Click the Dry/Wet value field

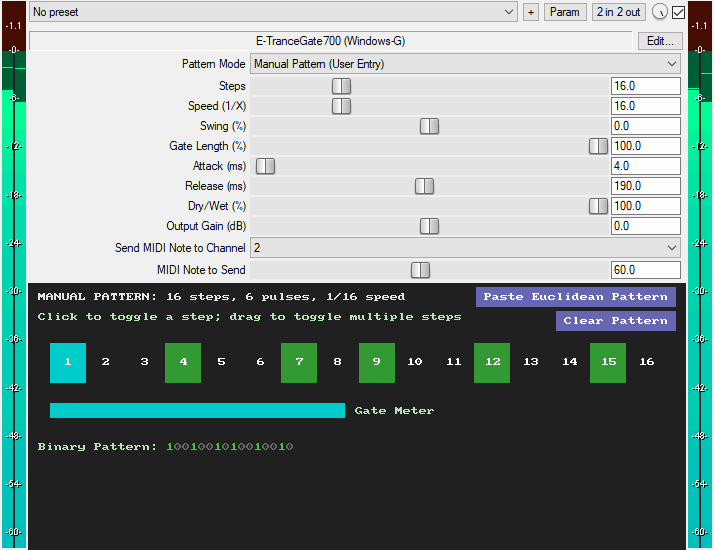coord(646,206)
